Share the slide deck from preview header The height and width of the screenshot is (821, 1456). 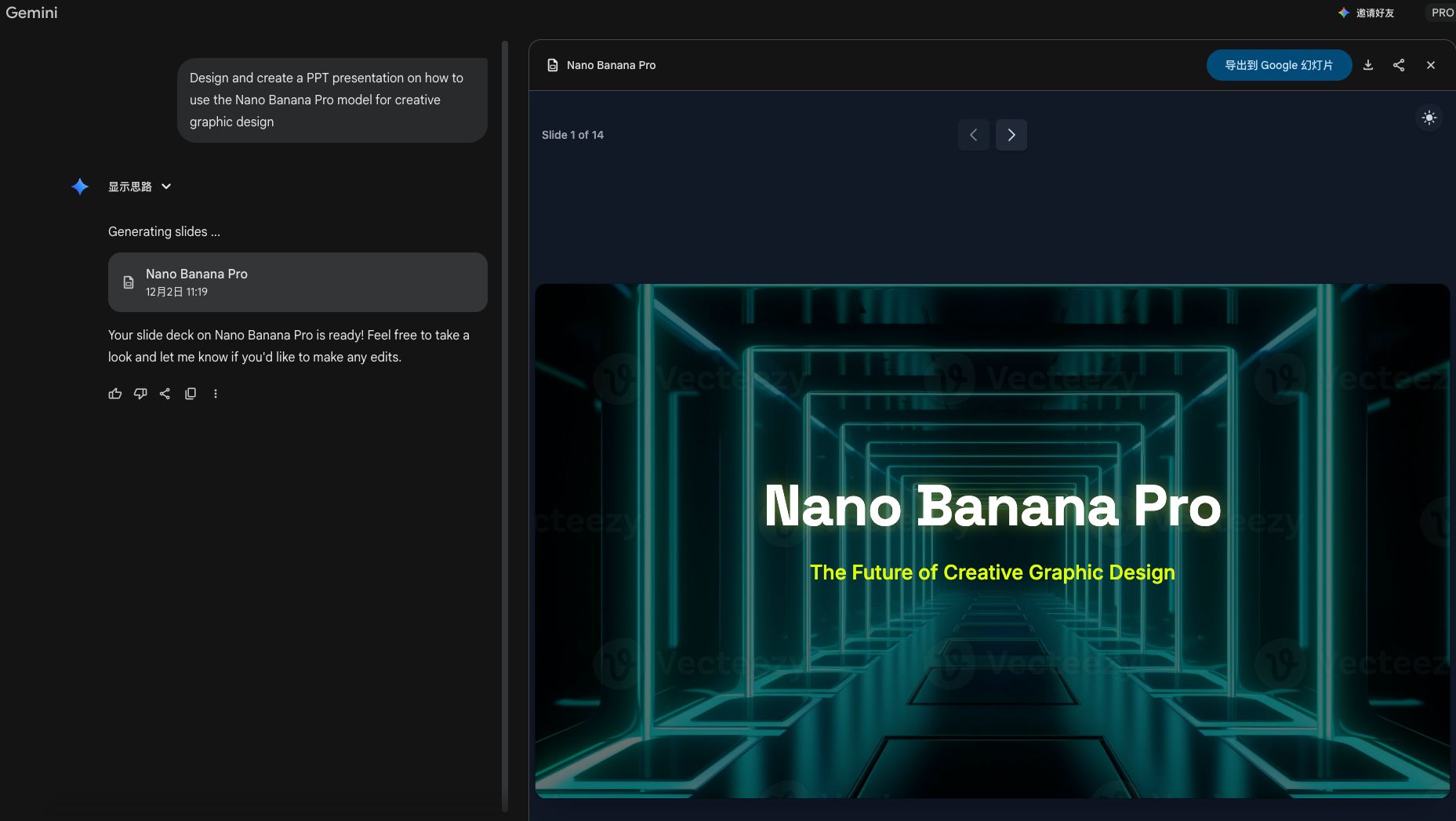click(x=1399, y=65)
